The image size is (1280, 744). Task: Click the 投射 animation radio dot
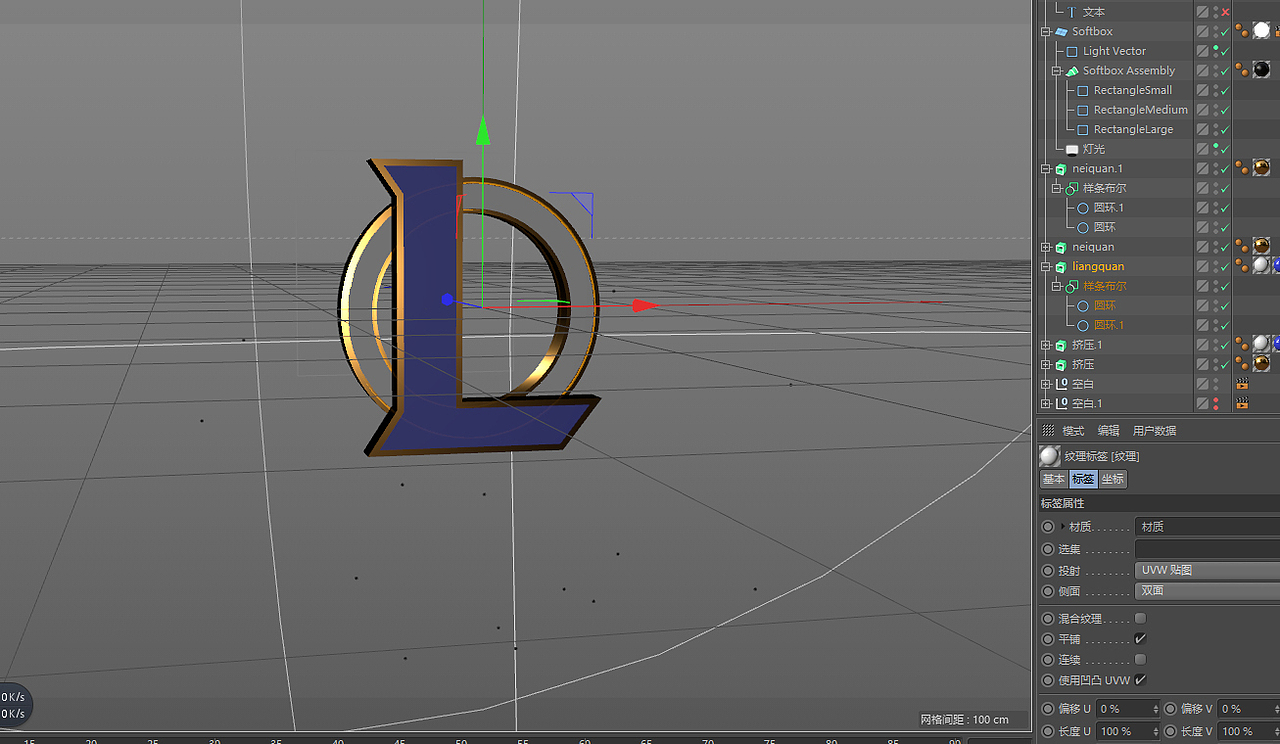(1048, 571)
